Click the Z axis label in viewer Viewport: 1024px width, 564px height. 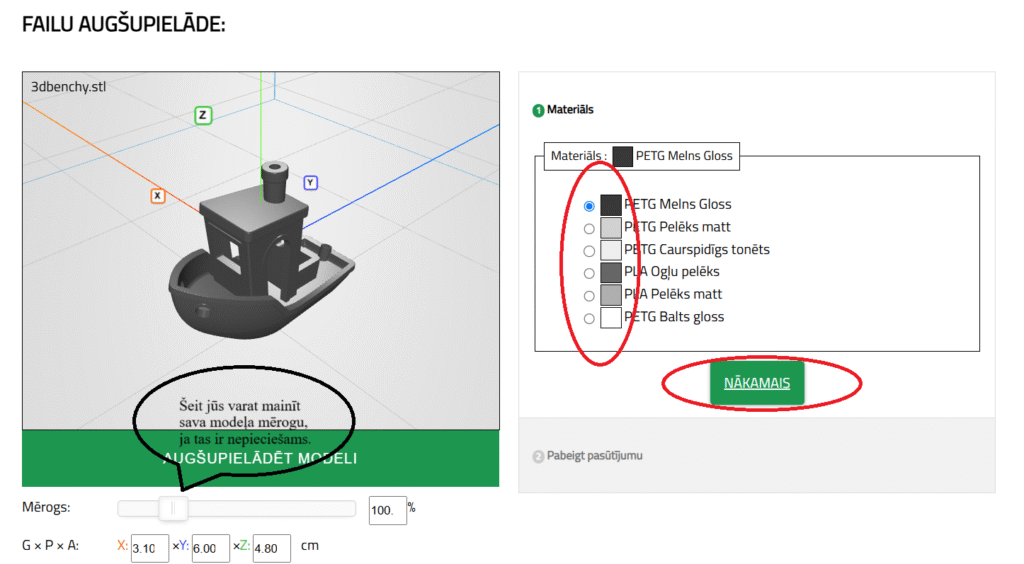tap(203, 115)
